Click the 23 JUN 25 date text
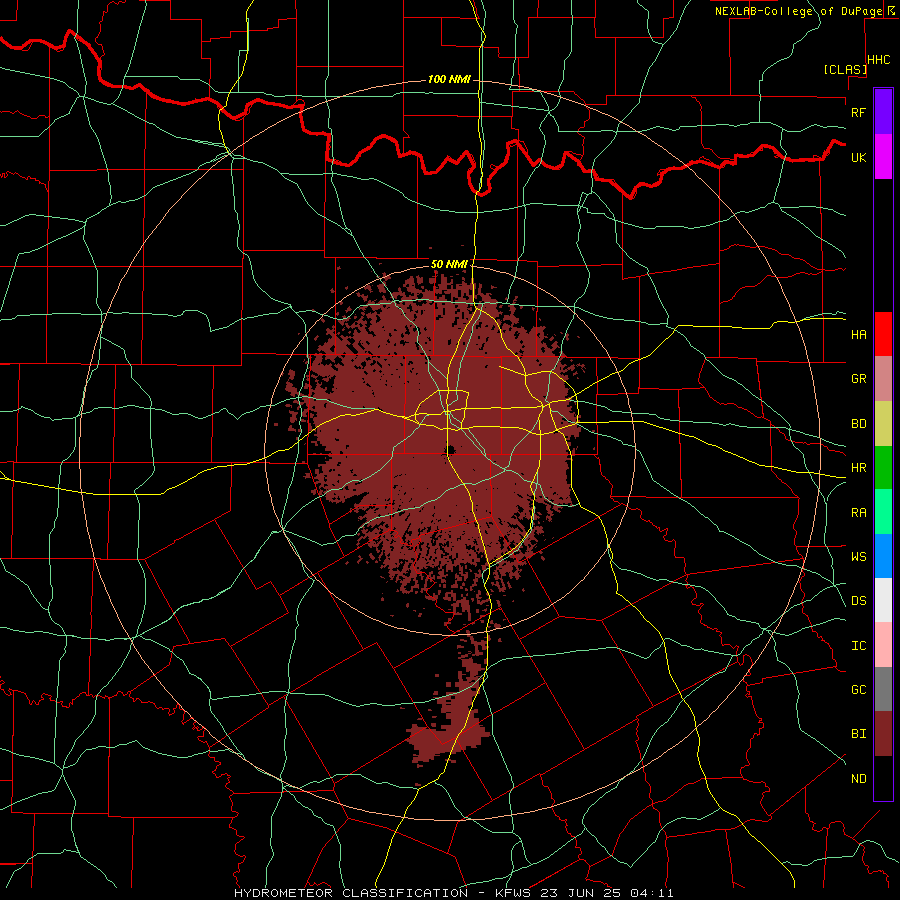Screen dimensions: 900x900 (580, 893)
